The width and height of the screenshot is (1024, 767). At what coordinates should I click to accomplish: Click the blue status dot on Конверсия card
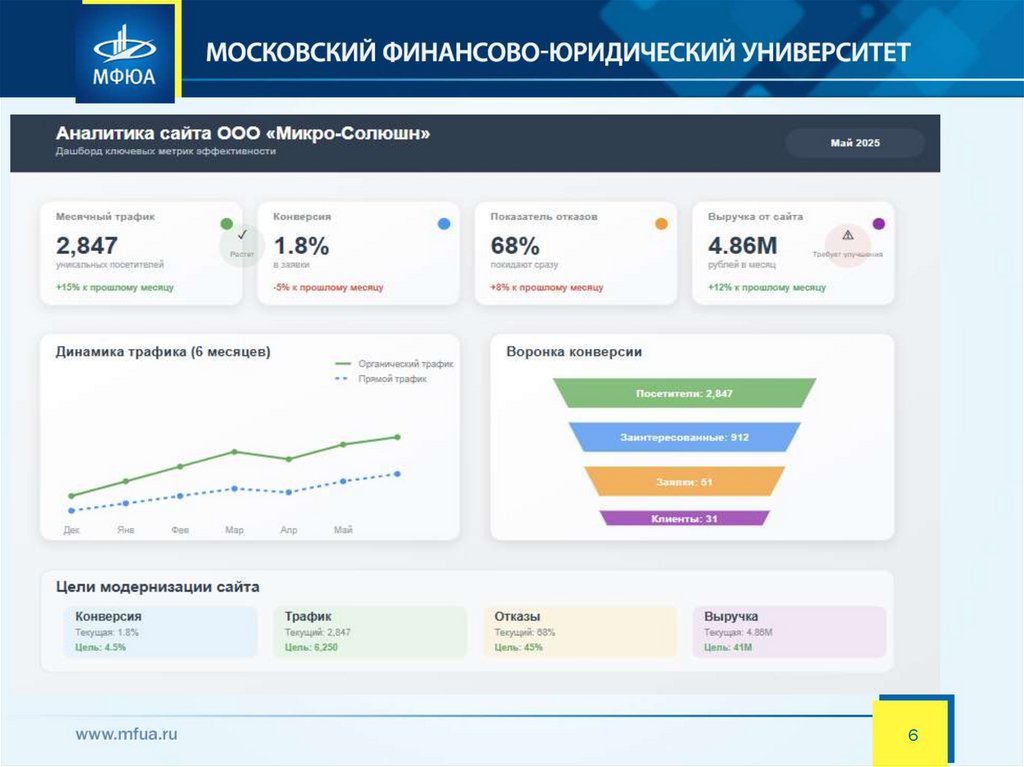[444, 224]
